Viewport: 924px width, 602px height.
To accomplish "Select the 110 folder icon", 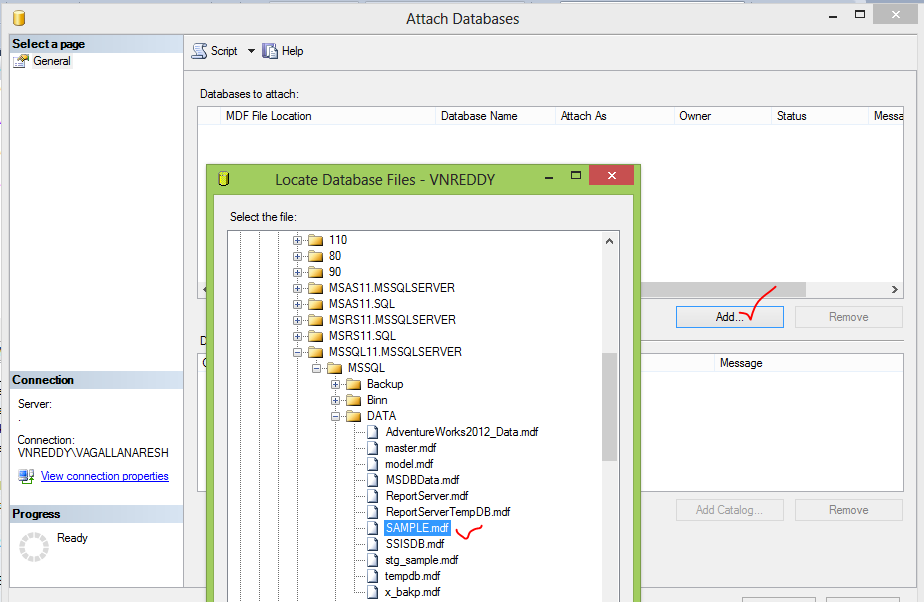I will click(x=316, y=240).
